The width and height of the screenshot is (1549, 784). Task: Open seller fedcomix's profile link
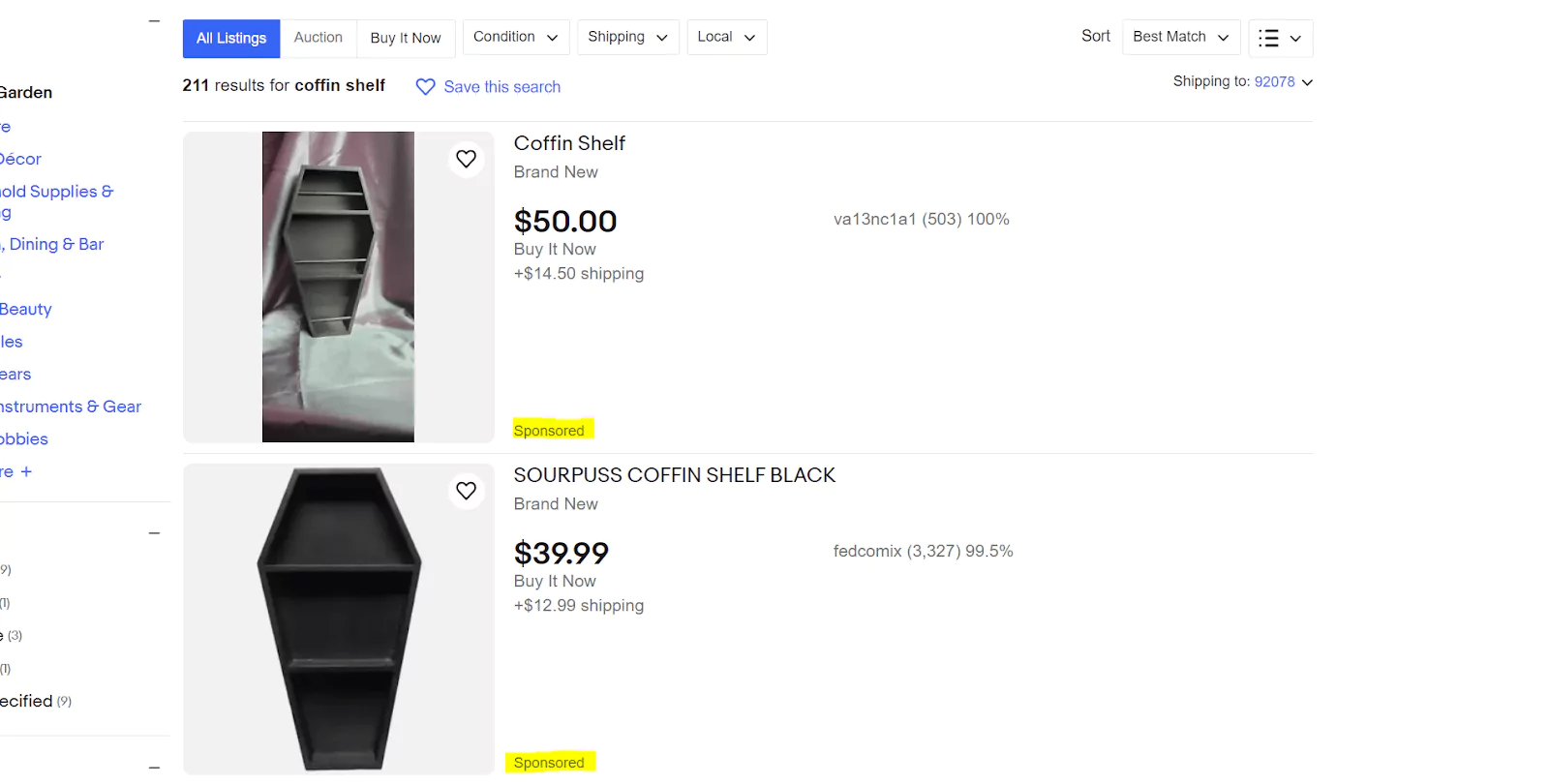(x=867, y=551)
